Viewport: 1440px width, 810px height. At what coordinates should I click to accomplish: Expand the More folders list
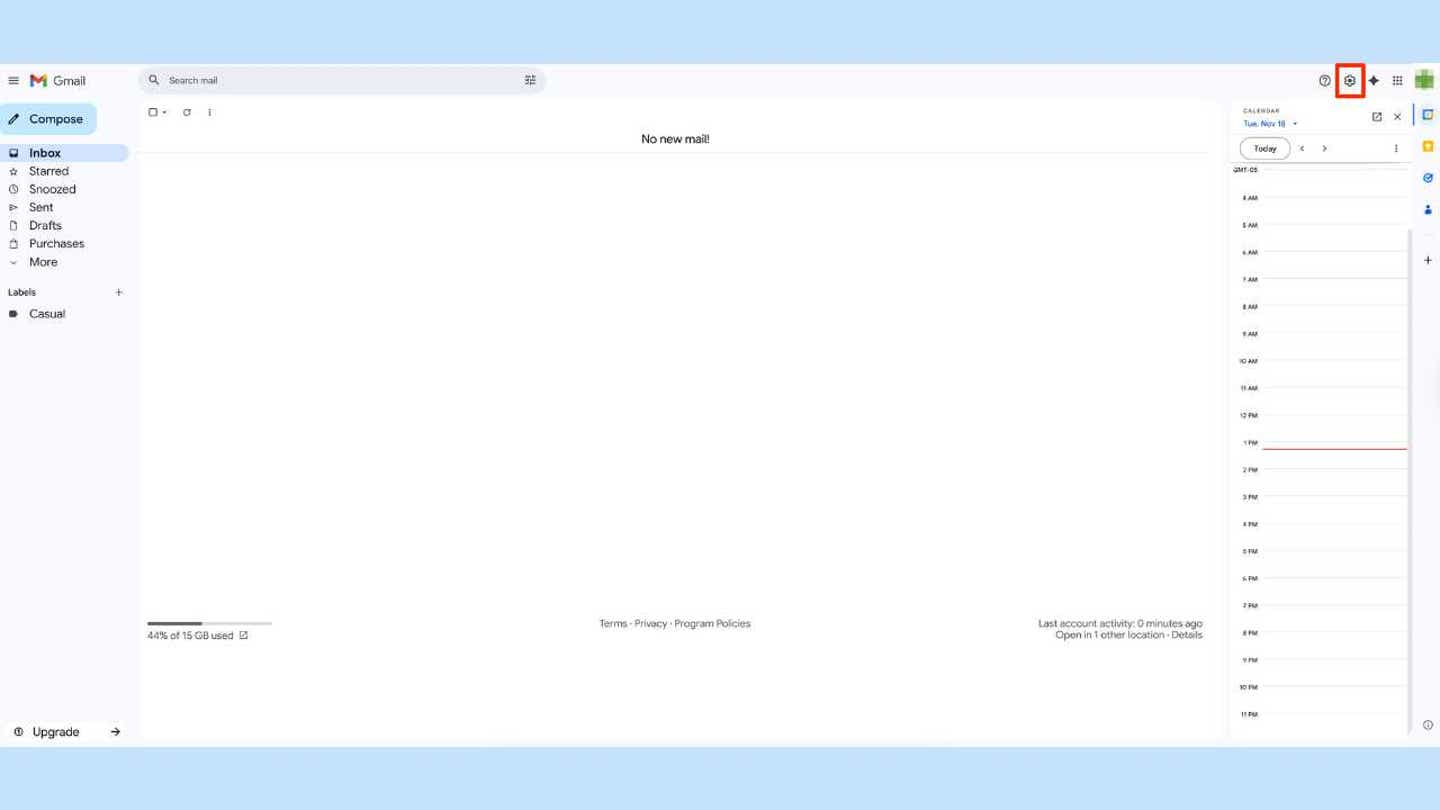click(x=43, y=262)
